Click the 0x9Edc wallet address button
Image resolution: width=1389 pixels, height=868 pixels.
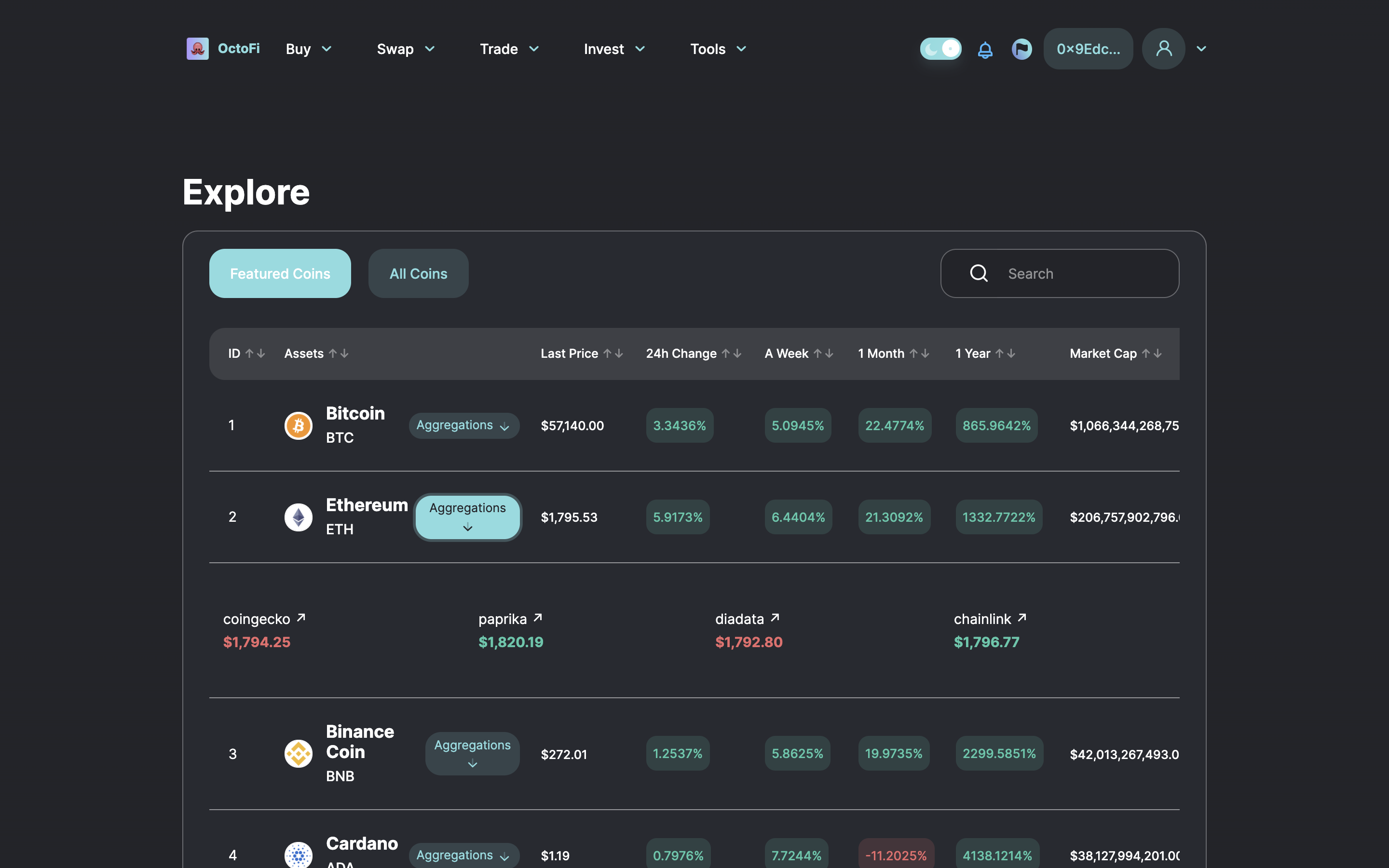pyautogui.click(x=1088, y=49)
